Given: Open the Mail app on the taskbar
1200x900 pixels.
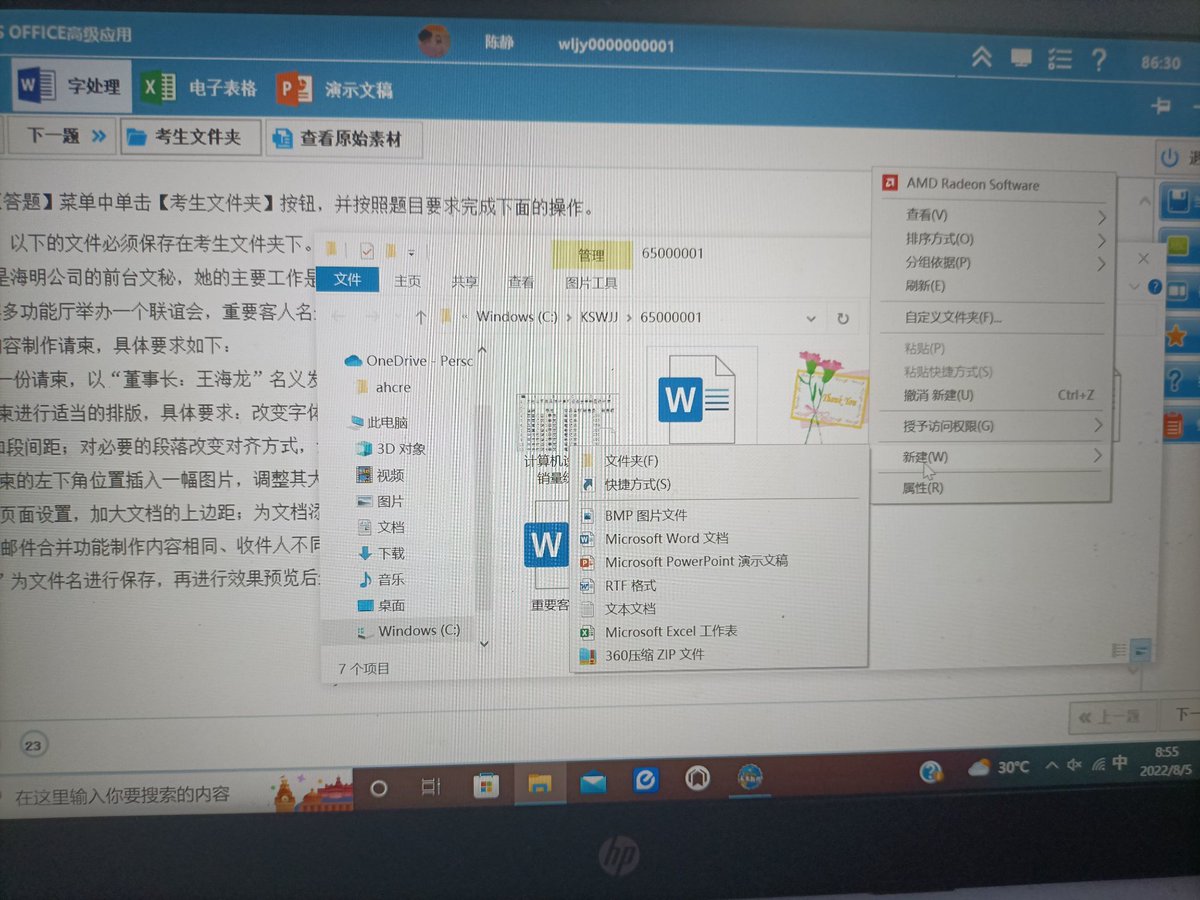Looking at the screenshot, I should [x=593, y=785].
